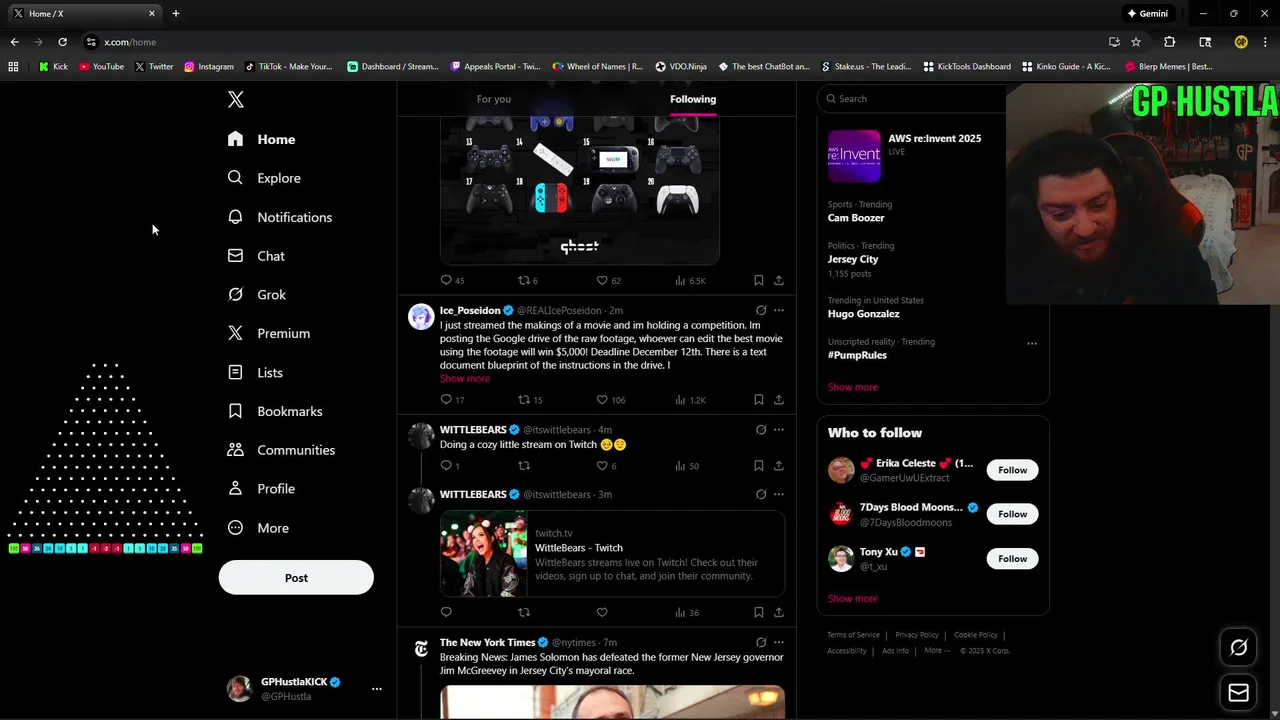Open the floating messages envelope button

(x=1238, y=692)
